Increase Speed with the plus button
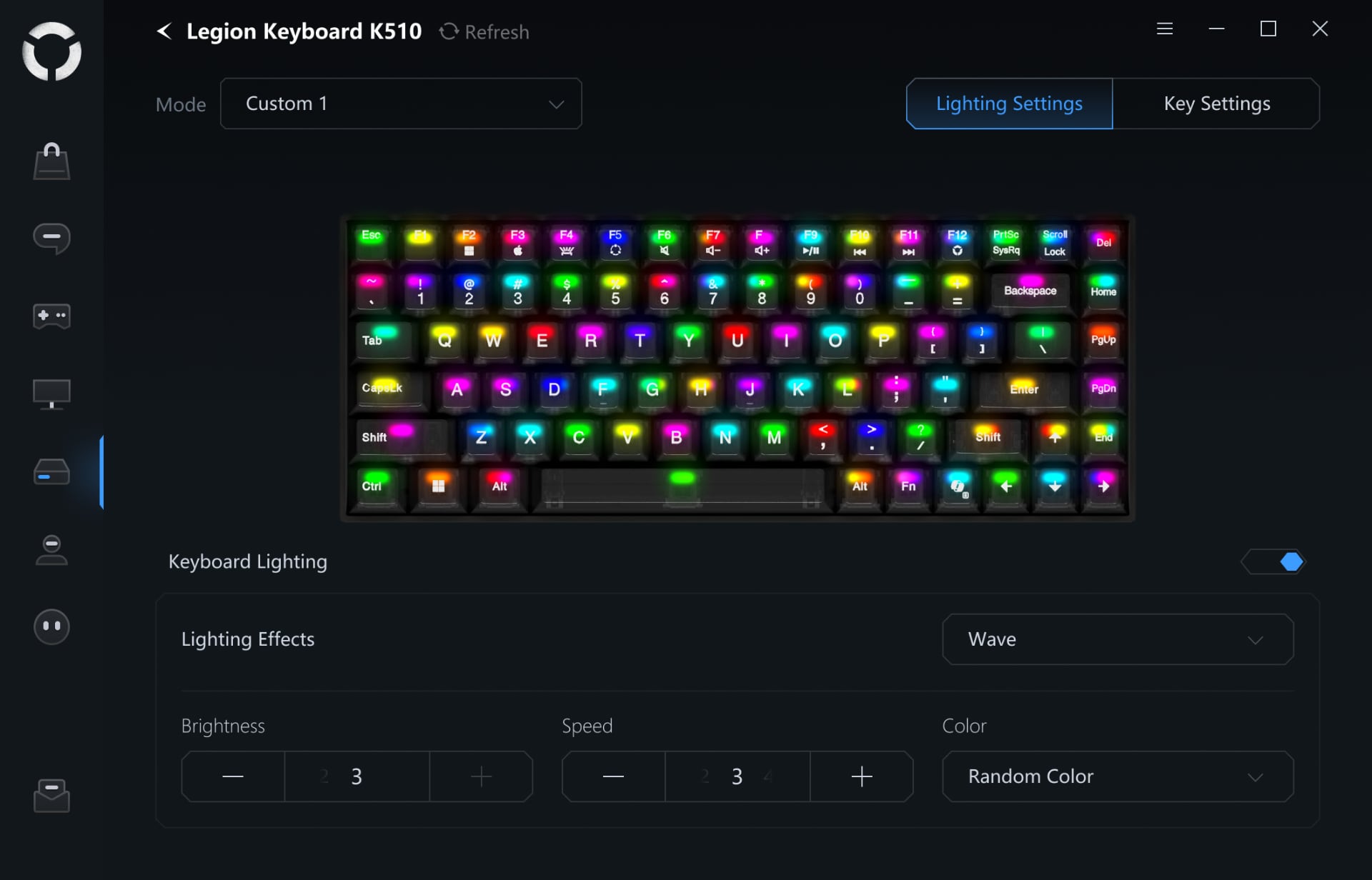 pos(862,776)
